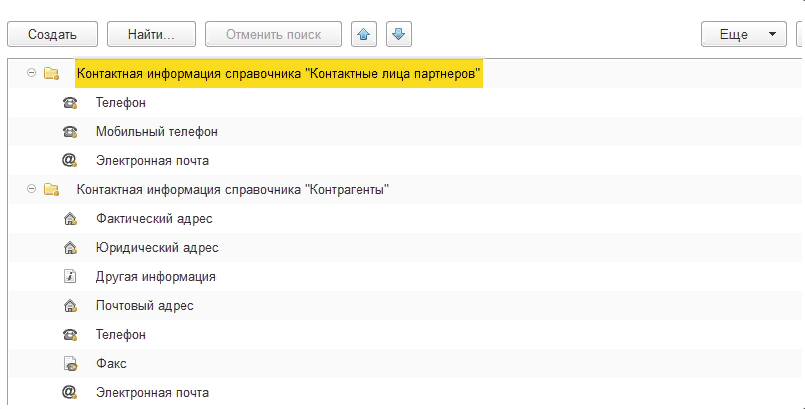805x409 pixels.
Task: Collapse the Контрагенты contact information group
Action: tap(32, 189)
